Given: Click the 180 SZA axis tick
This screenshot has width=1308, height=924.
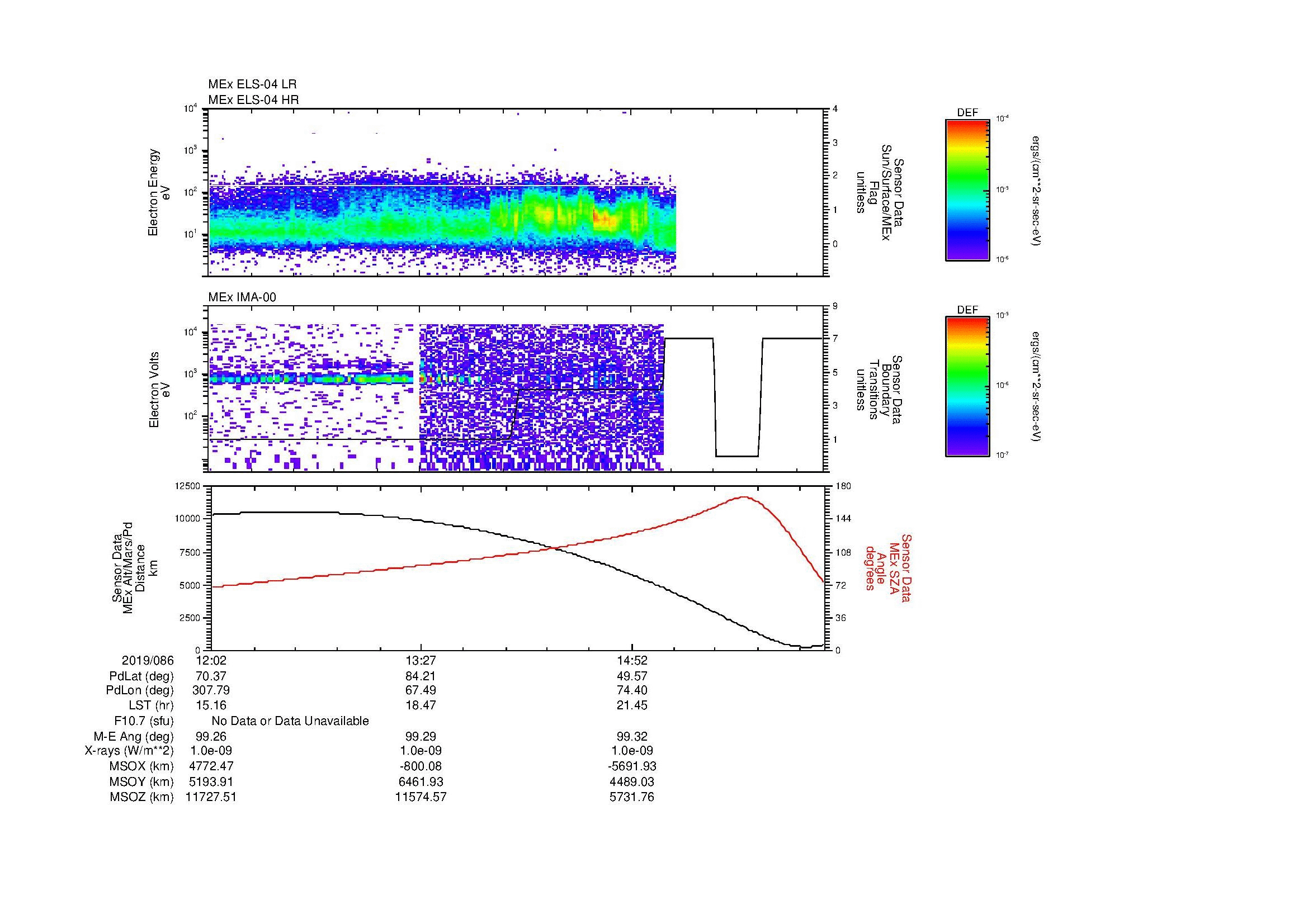Looking at the screenshot, I should (x=842, y=486).
